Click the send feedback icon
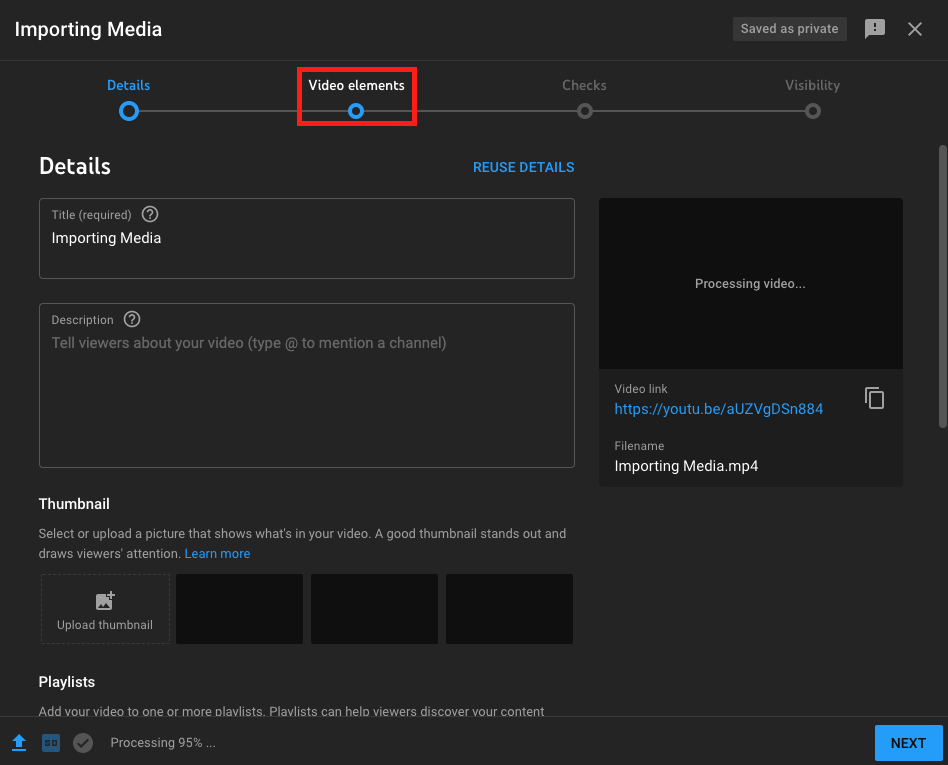 [x=874, y=28]
